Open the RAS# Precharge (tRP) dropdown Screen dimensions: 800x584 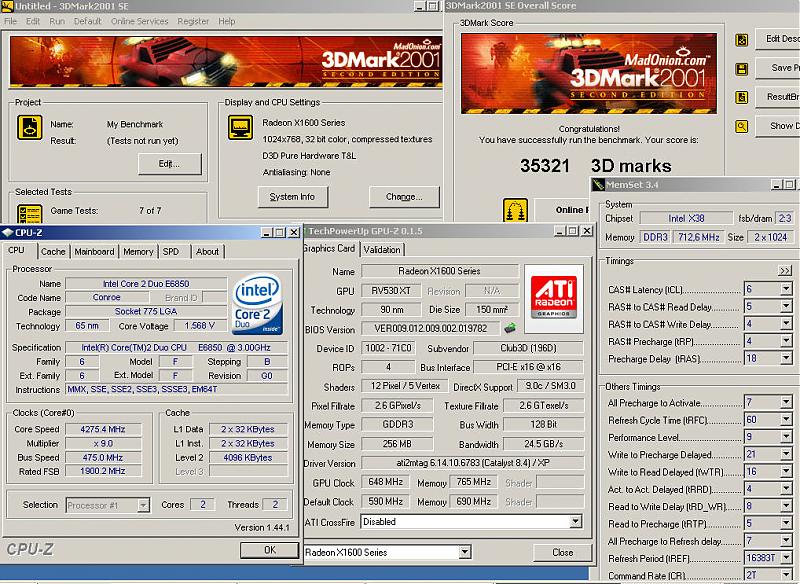click(x=786, y=341)
